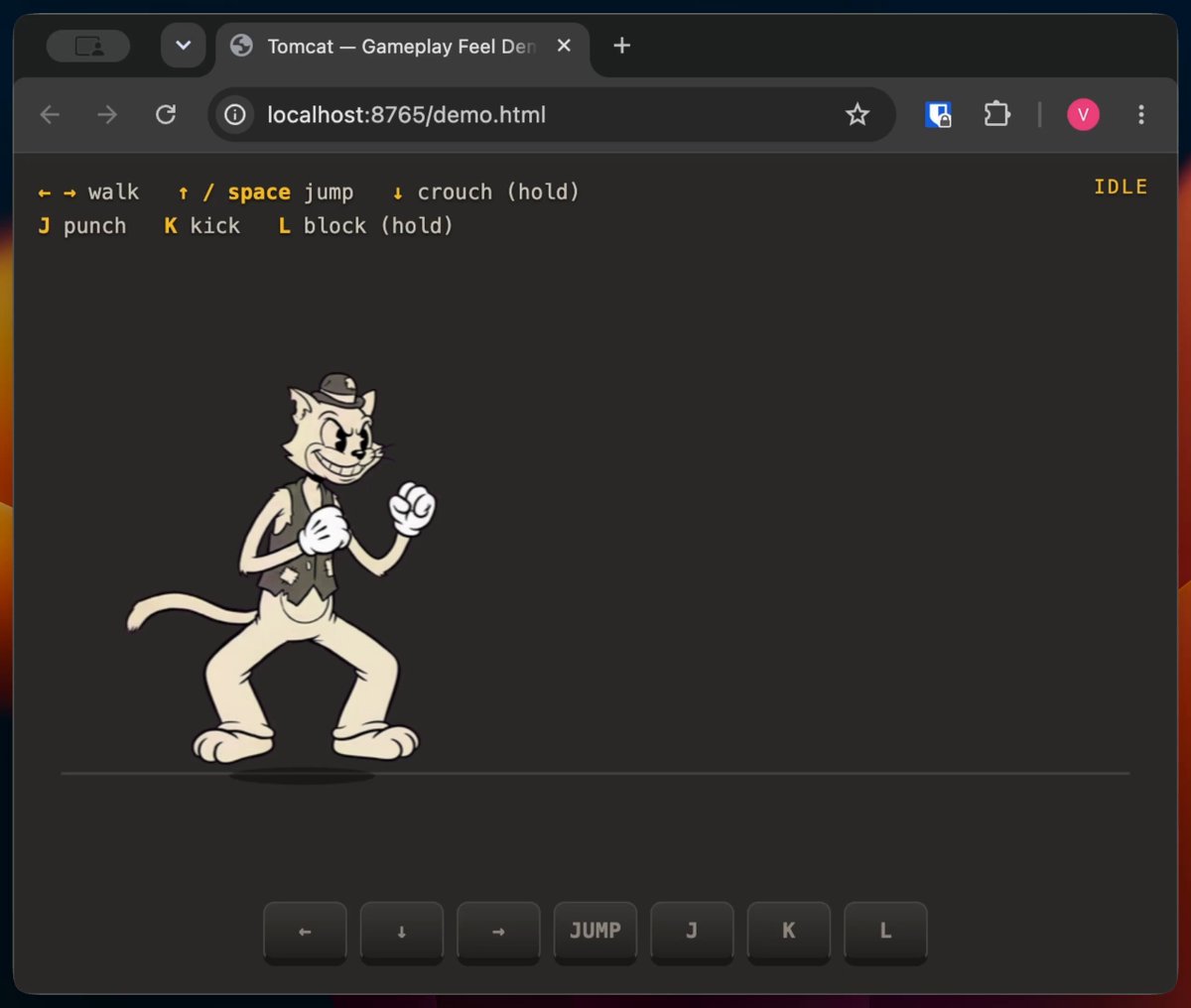
Task: Reload the page with the refresh icon
Action: (x=166, y=115)
